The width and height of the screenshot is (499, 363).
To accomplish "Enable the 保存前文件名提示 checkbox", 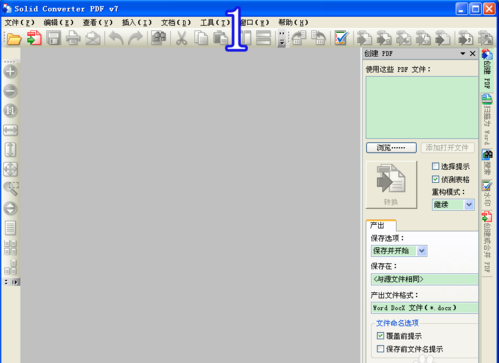I will 380,349.
